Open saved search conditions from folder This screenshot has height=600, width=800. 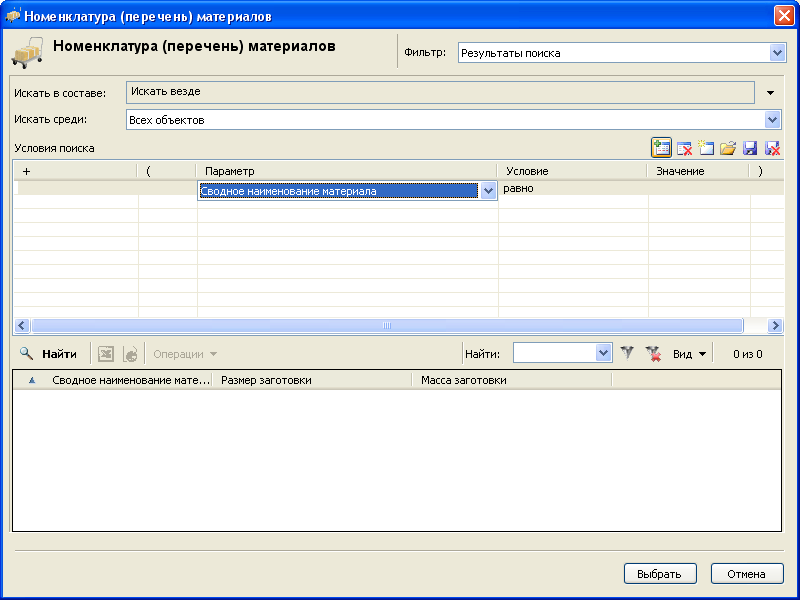728,148
